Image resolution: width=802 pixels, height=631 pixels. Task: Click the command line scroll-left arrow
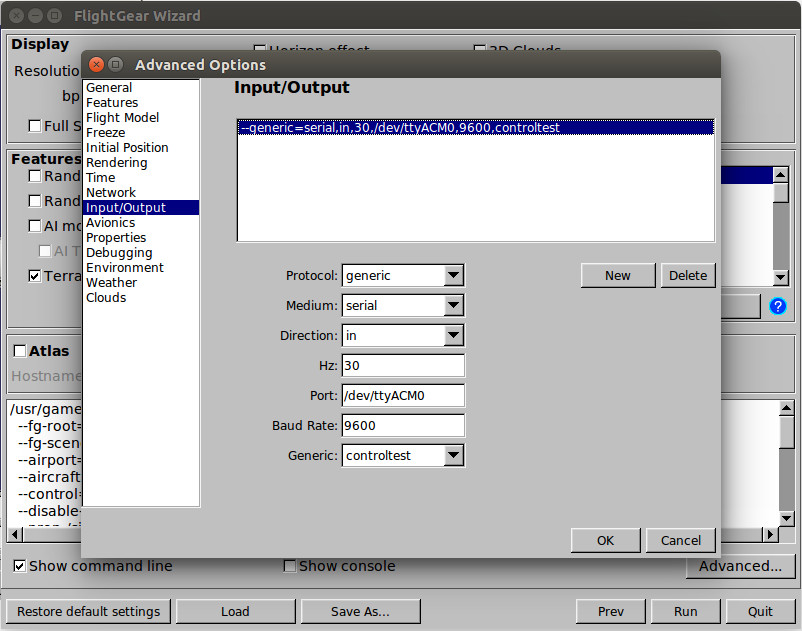[x=15, y=535]
